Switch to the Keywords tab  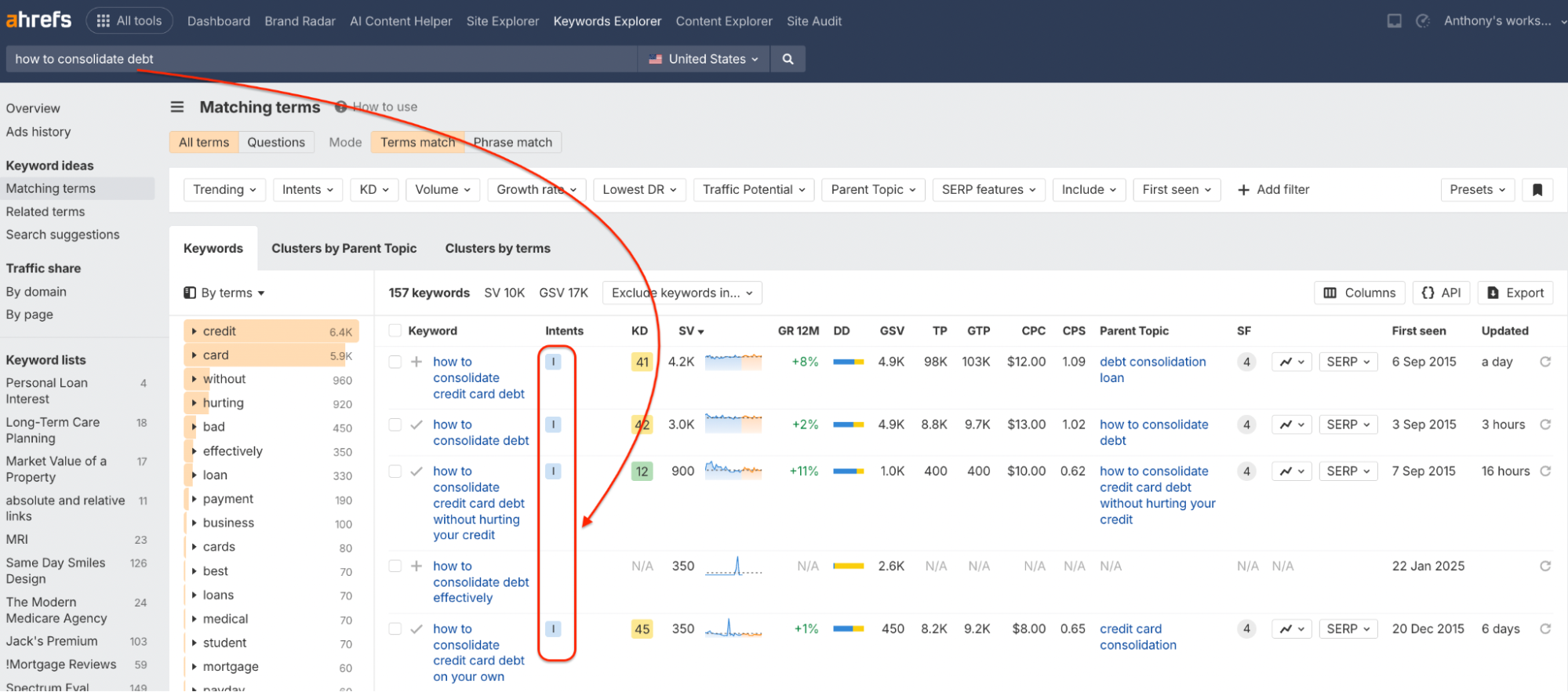pyautogui.click(x=213, y=249)
